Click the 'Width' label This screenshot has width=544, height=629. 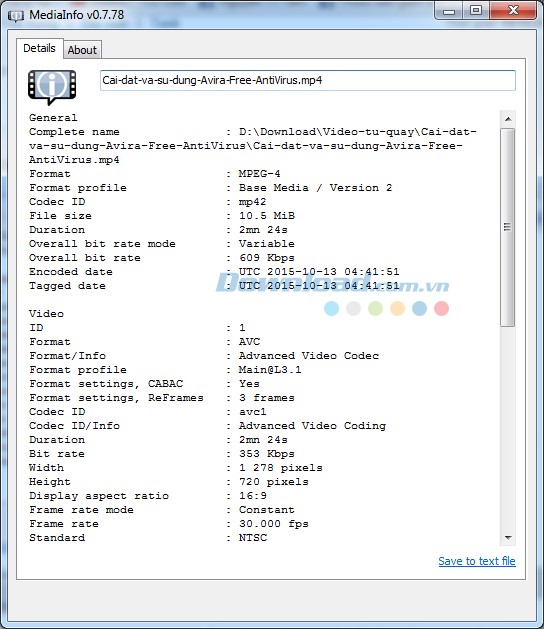[46, 468]
